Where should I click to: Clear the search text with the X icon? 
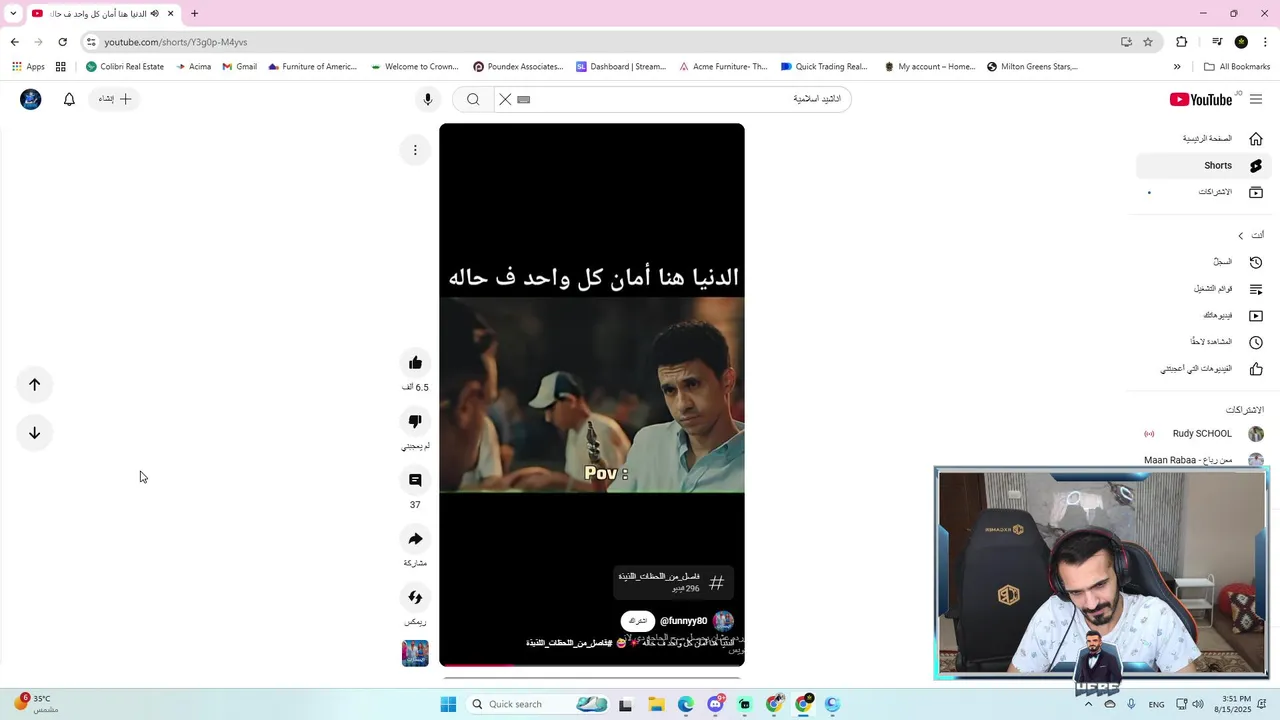click(x=505, y=99)
